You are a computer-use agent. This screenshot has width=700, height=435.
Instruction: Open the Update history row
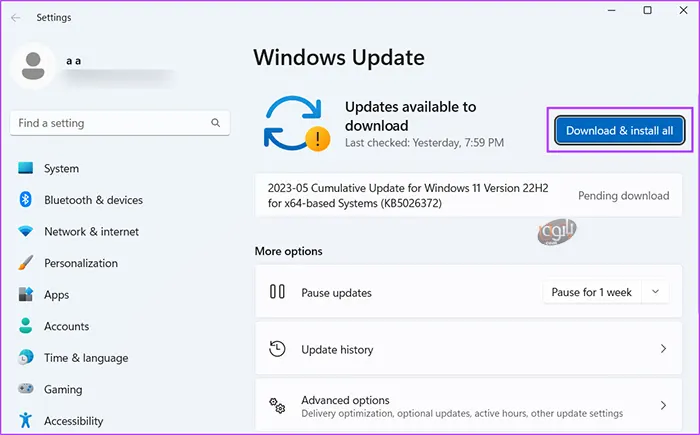click(468, 349)
